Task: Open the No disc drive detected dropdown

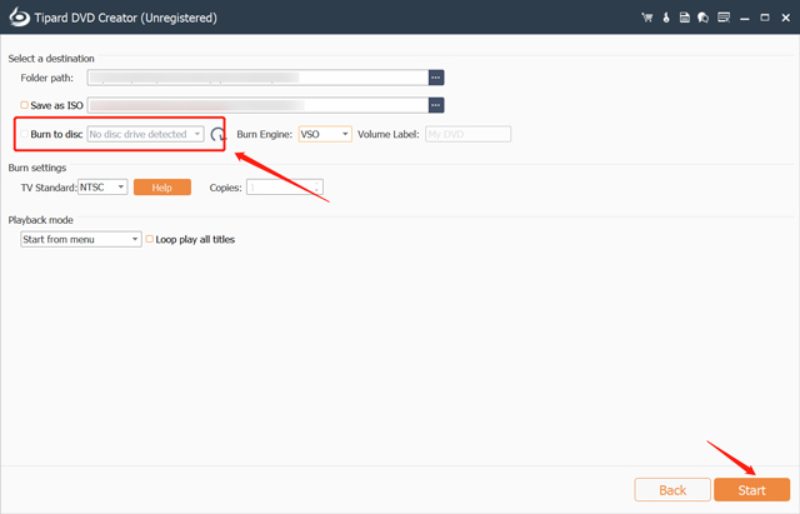Action: tap(146, 134)
